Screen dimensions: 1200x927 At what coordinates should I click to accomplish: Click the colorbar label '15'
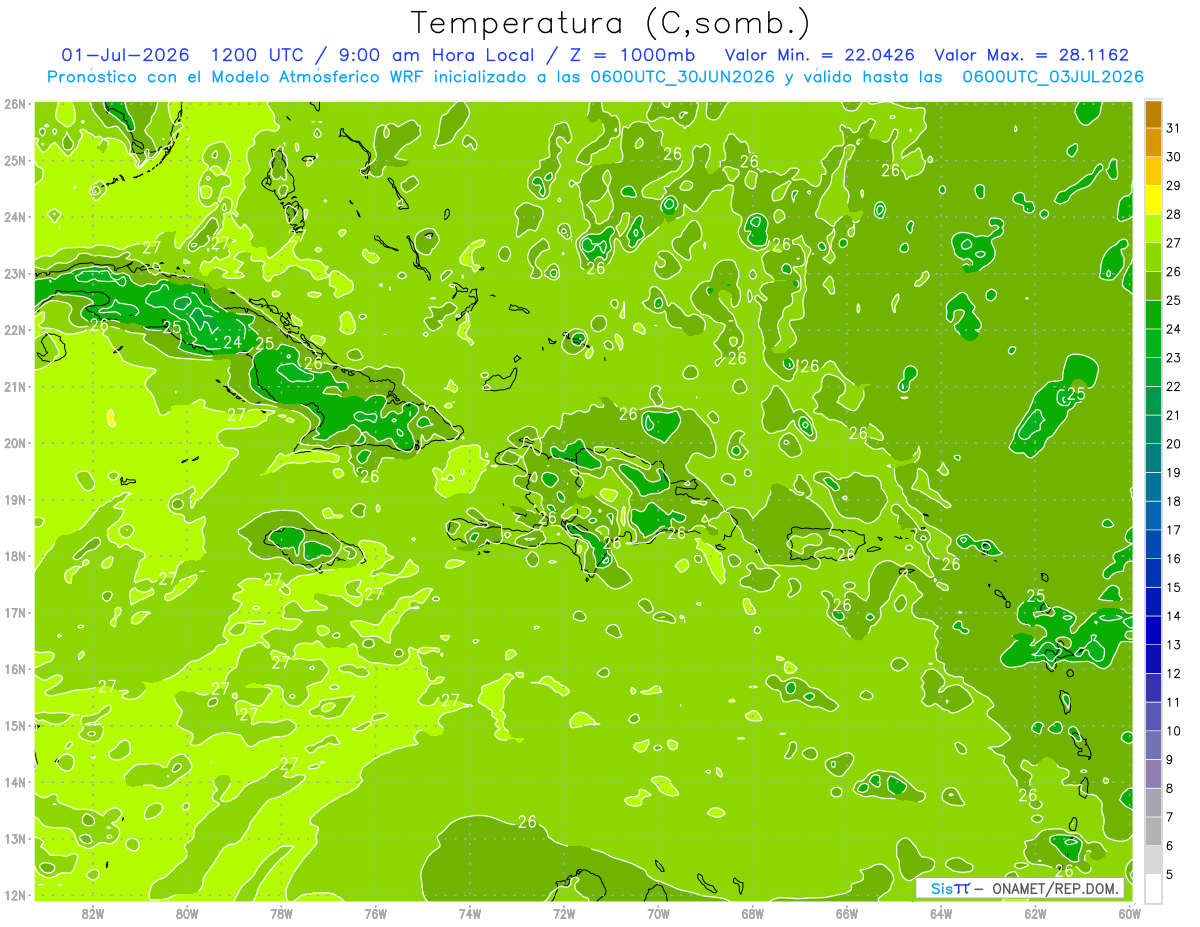tap(1174, 587)
